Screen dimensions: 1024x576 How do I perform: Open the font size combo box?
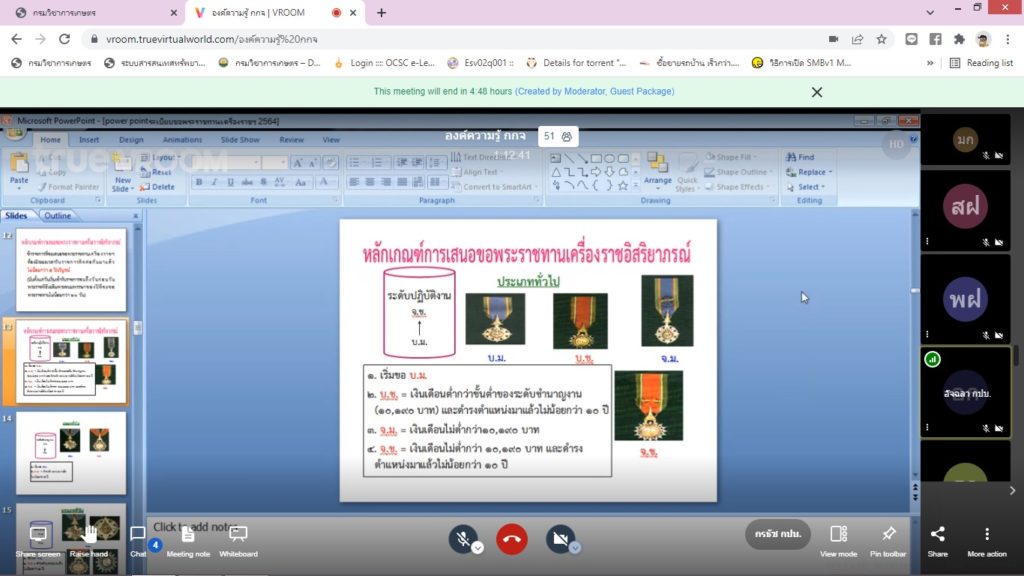tap(274, 163)
